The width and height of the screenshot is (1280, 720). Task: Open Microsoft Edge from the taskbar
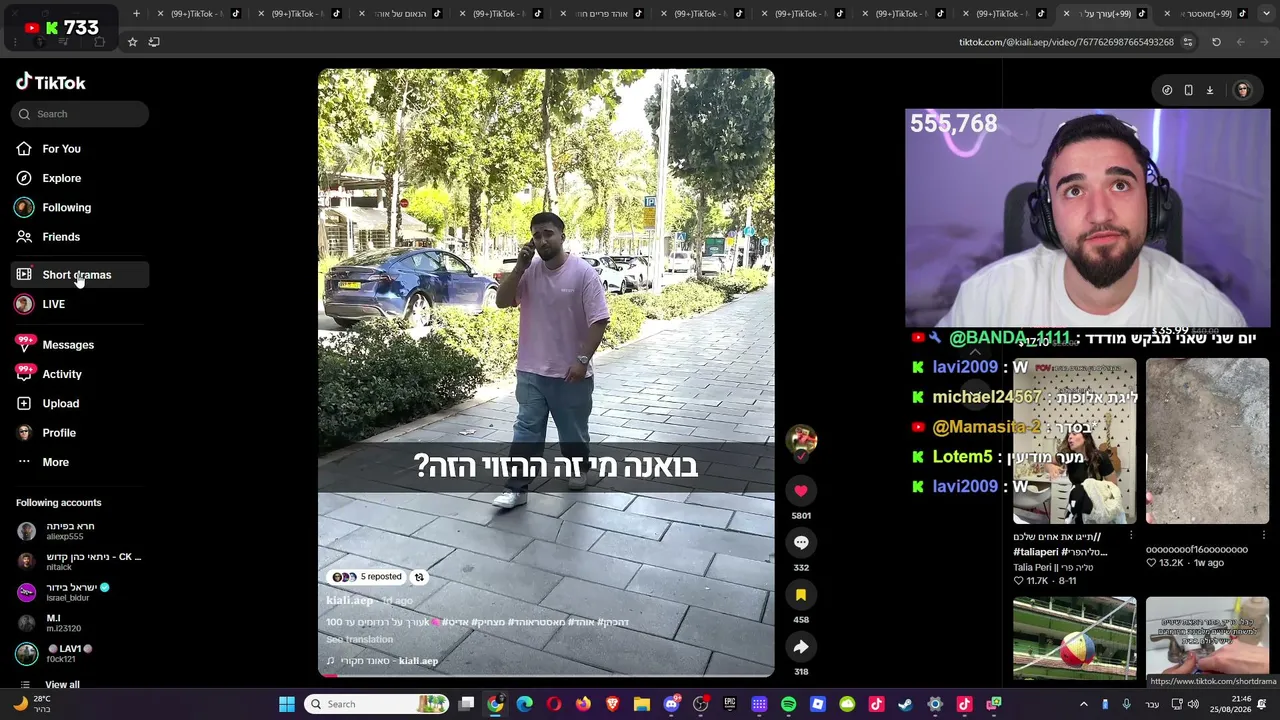(x=524, y=704)
